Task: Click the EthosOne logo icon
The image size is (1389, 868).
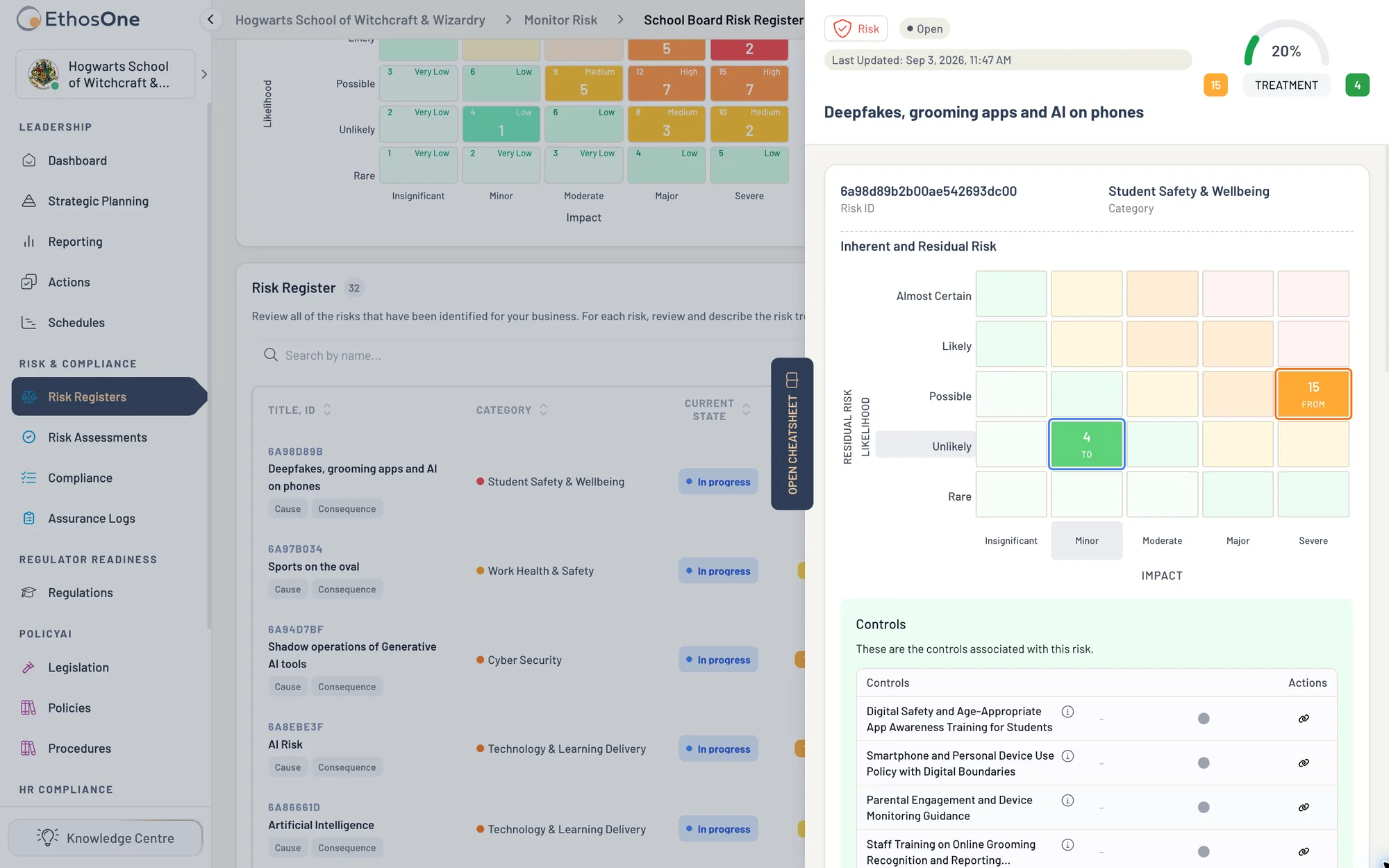Action: click(28, 19)
